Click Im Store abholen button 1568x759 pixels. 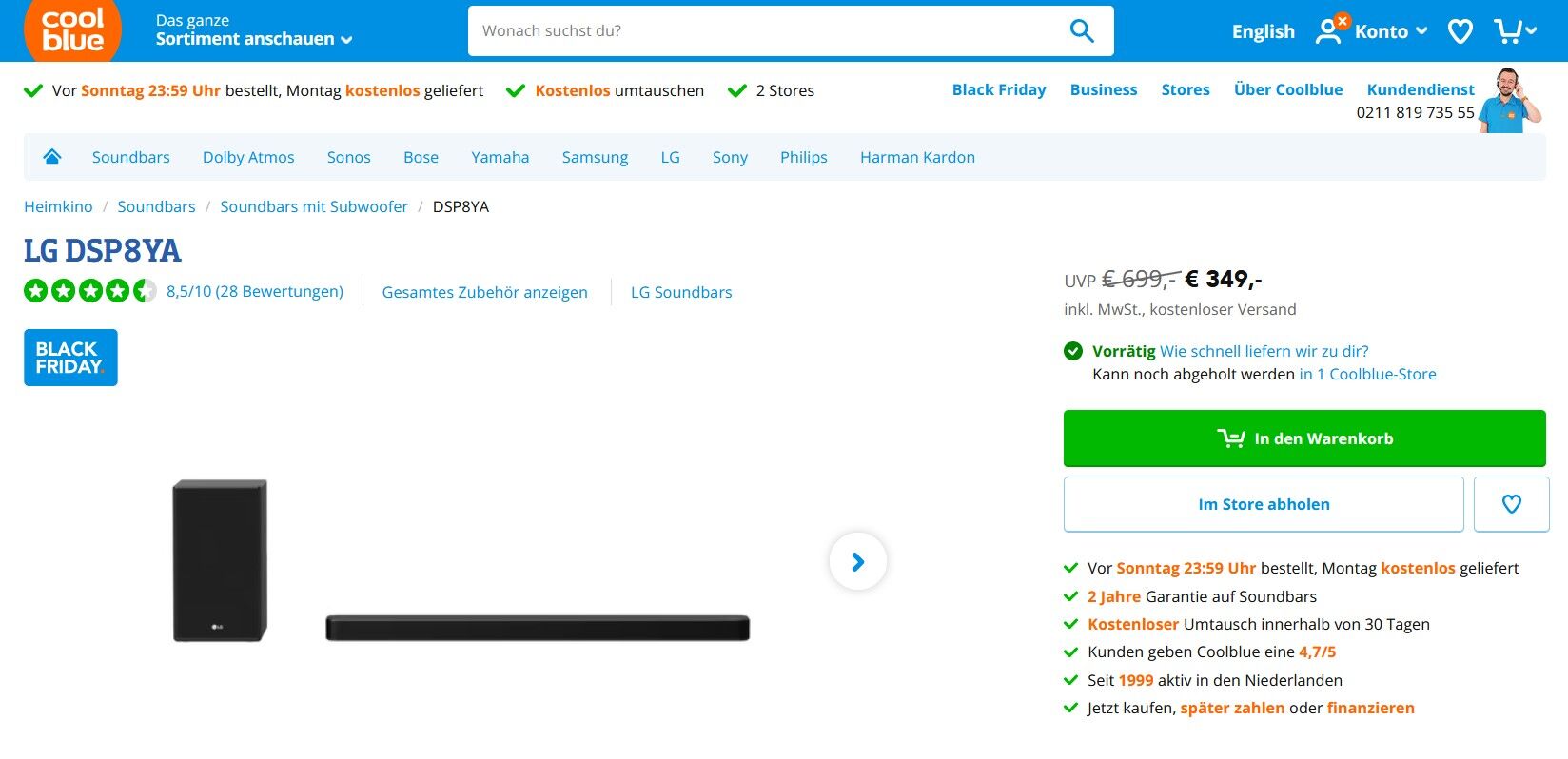(x=1264, y=504)
